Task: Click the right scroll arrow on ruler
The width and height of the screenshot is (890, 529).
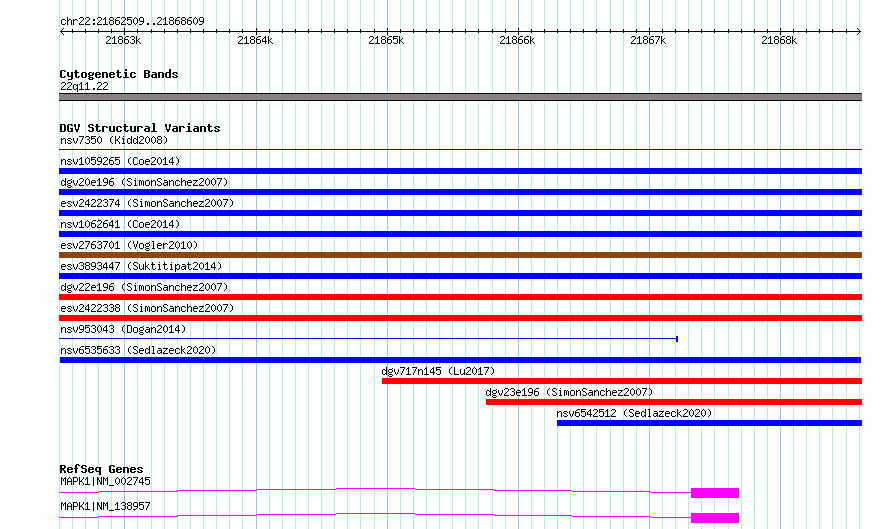Action: coord(859,32)
